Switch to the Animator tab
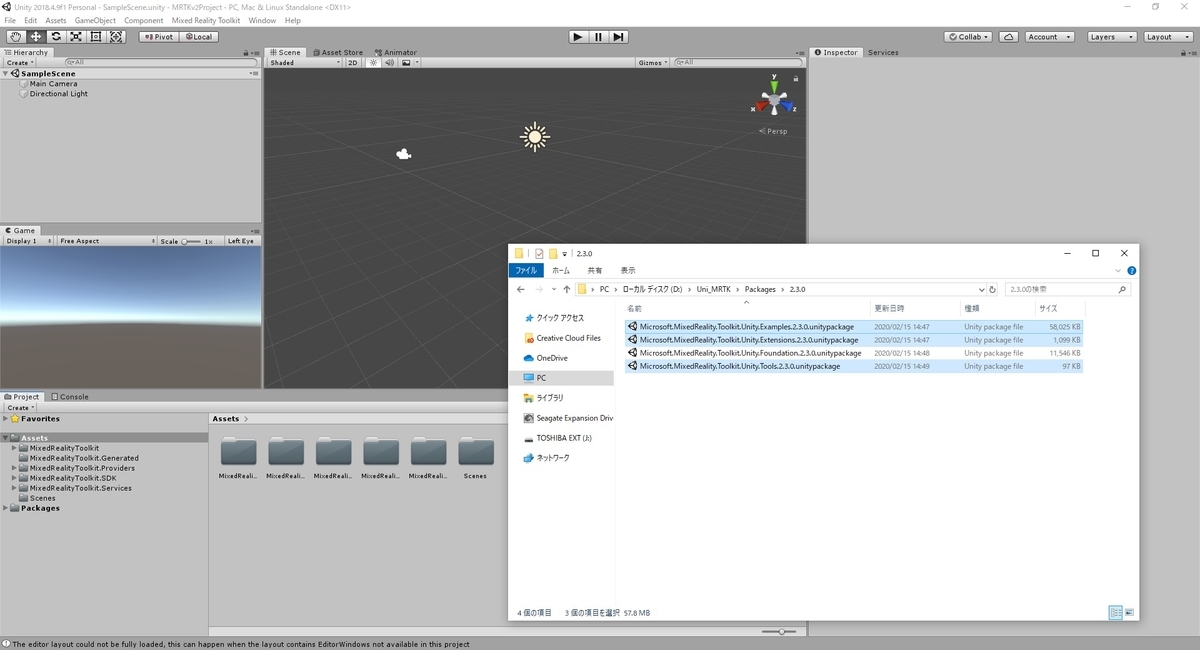Image resolution: width=1200 pixels, height=650 pixels. click(x=395, y=52)
